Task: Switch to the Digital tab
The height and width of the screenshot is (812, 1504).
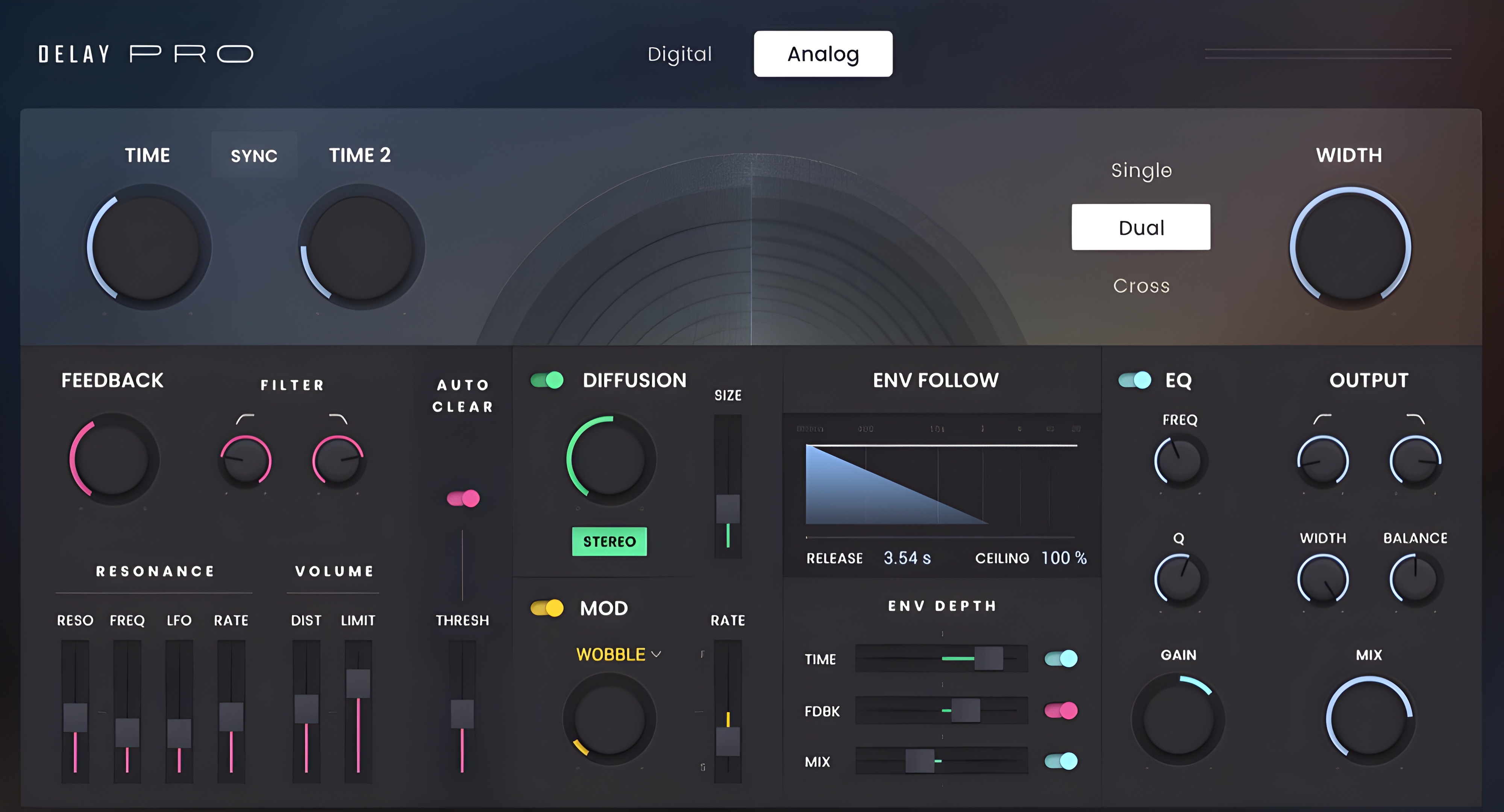Action: (679, 54)
